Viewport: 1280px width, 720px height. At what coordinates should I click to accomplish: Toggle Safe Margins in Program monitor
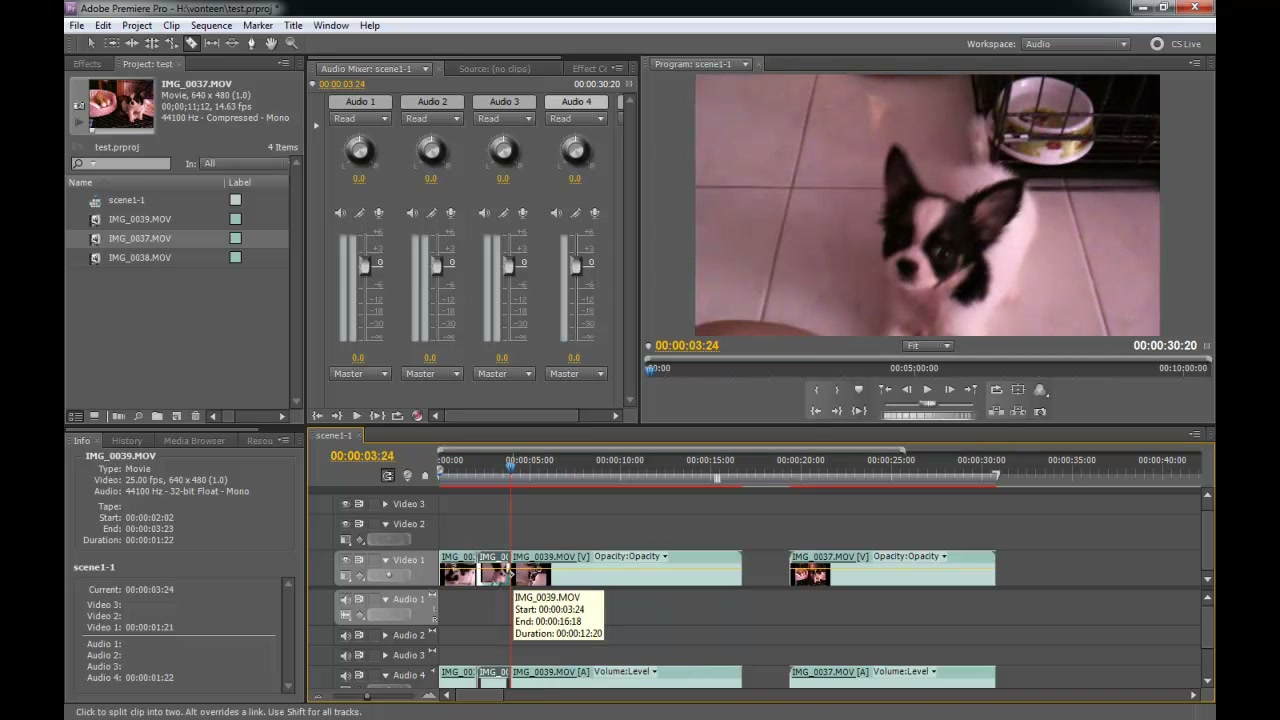click(1018, 390)
